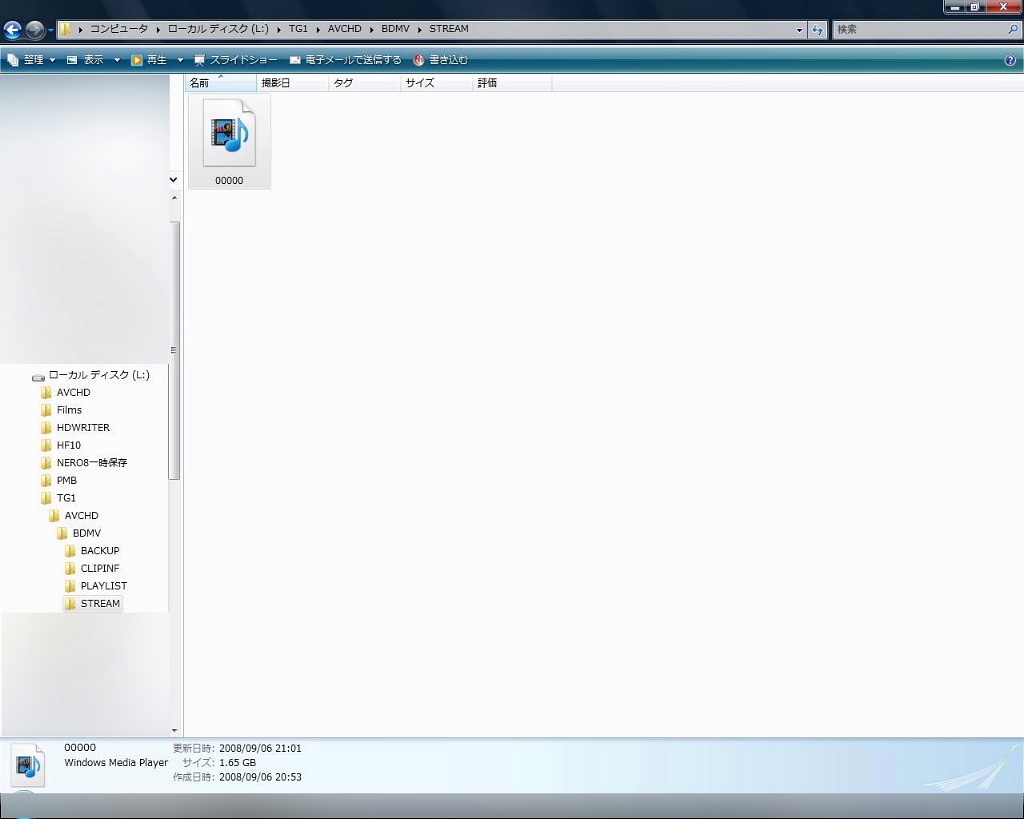Click the サイズ 1.65 GB value
The height and width of the screenshot is (819, 1024).
click(237, 763)
